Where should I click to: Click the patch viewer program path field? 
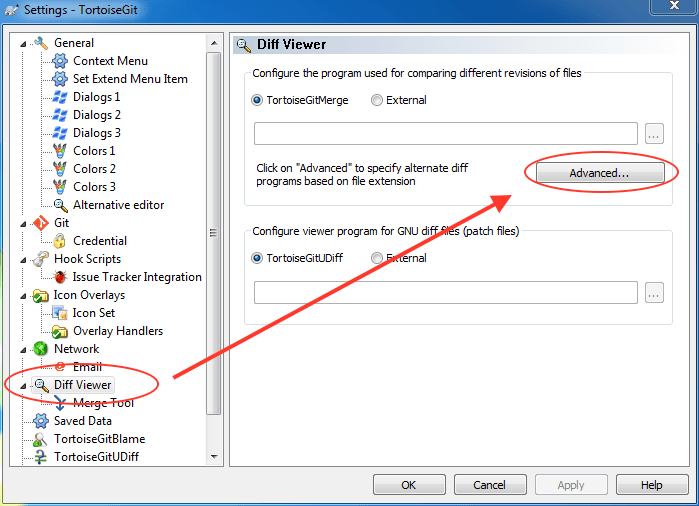446,292
